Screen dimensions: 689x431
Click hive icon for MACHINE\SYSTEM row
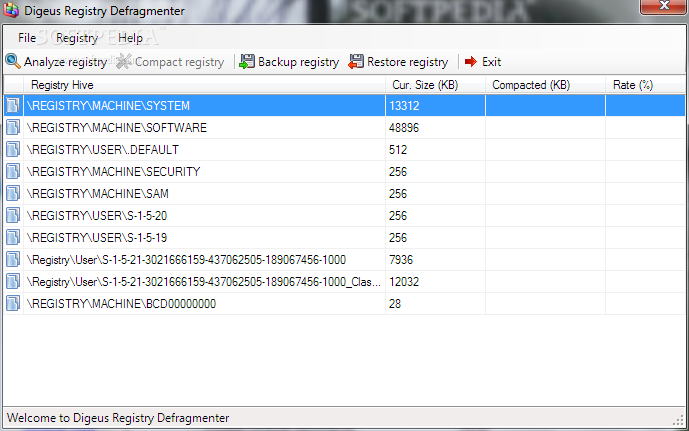coord(13,105)
